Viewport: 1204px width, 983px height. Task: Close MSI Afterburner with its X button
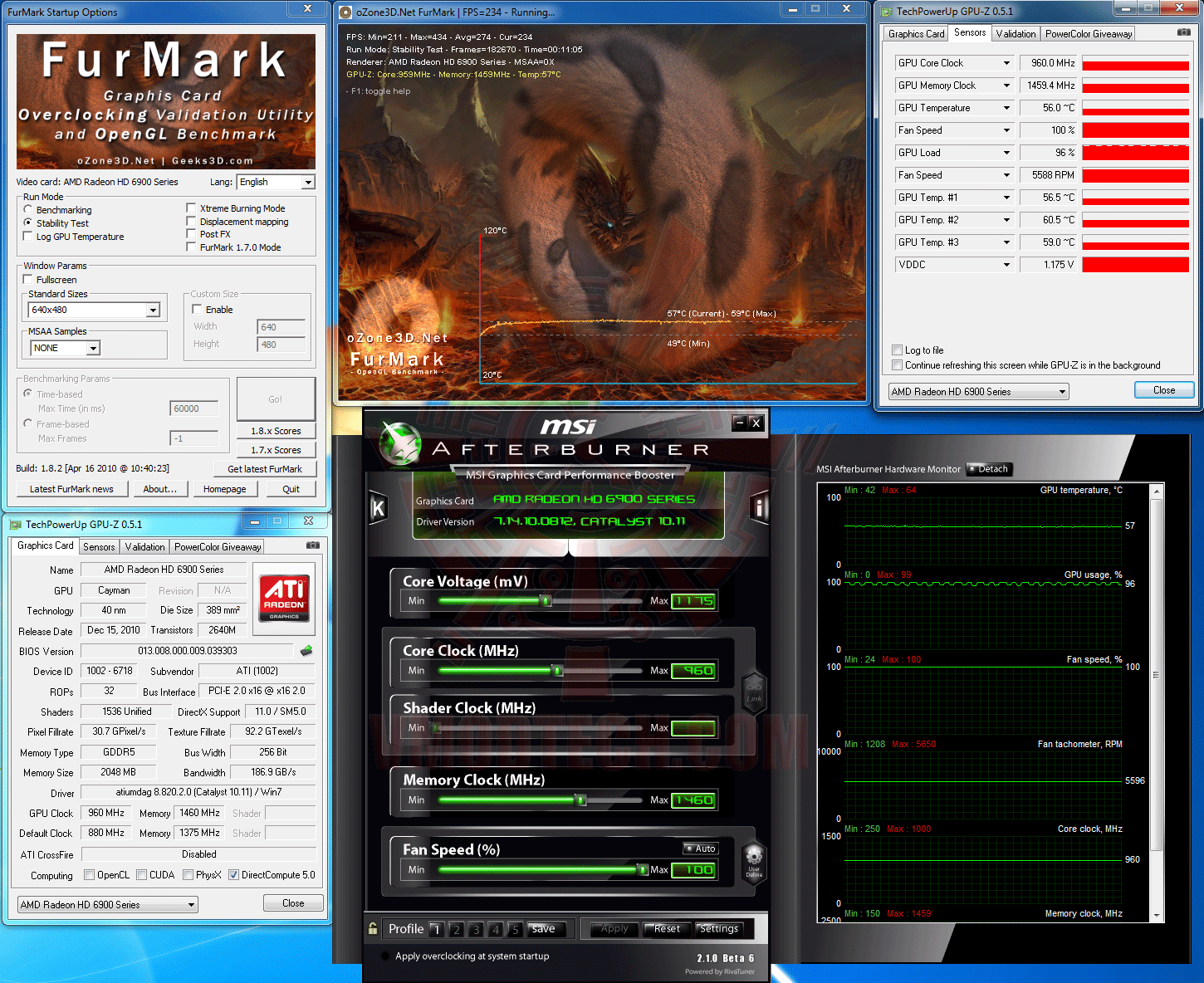756,423
